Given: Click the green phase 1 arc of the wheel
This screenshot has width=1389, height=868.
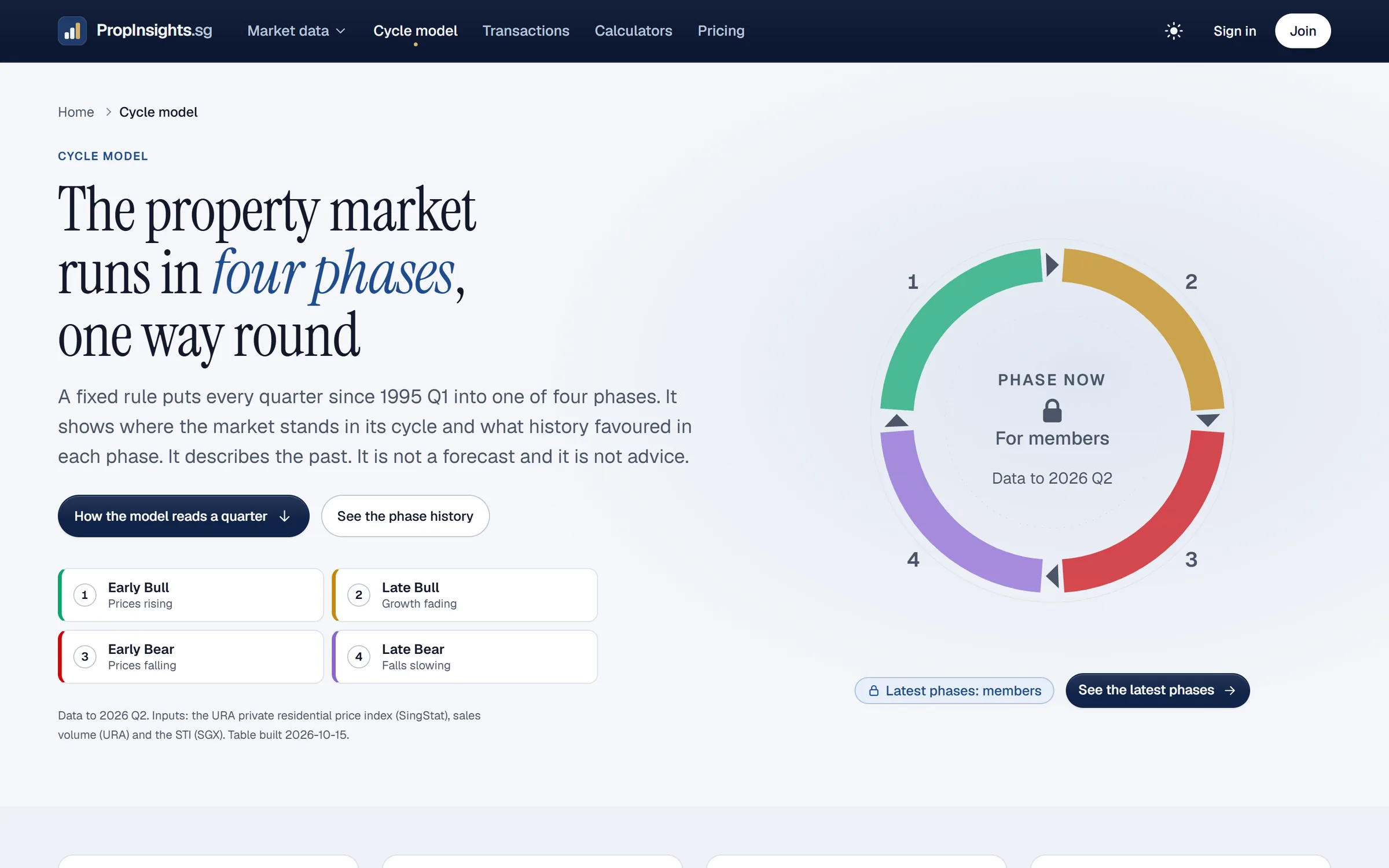Looking at the screenshot, I should point(942,310).
